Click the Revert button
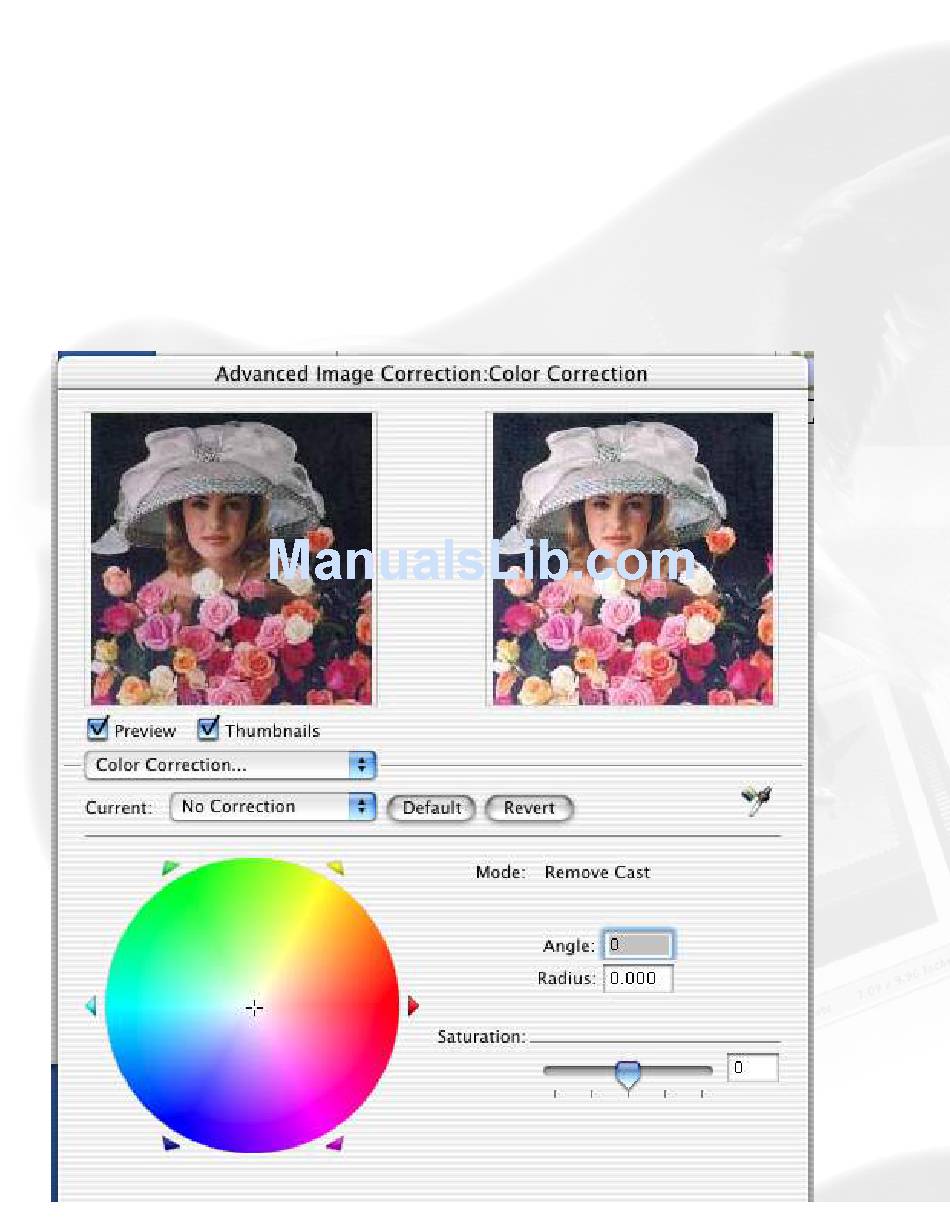Image resolution: width=950 pixels, height=1229 pixels. coord(529,808)
